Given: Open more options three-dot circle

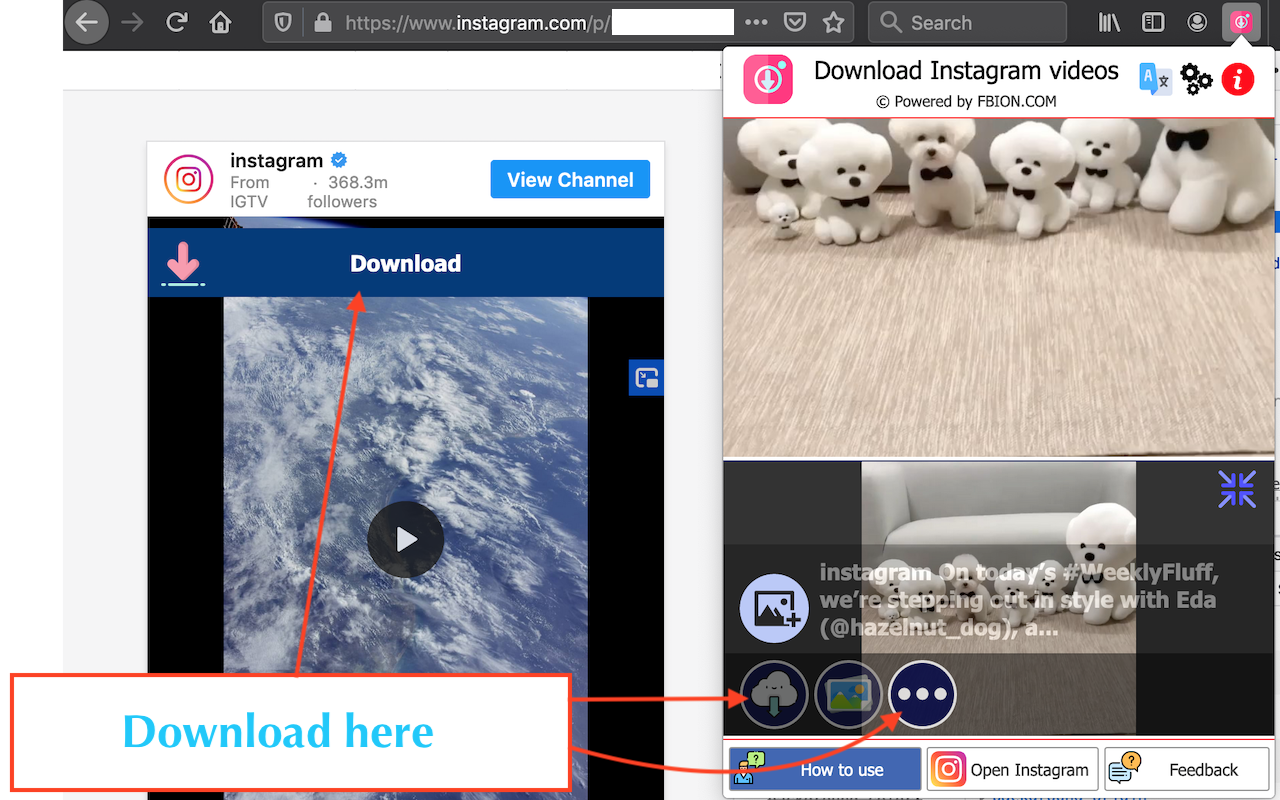Looking at the screenshot, I should [923, 694].
